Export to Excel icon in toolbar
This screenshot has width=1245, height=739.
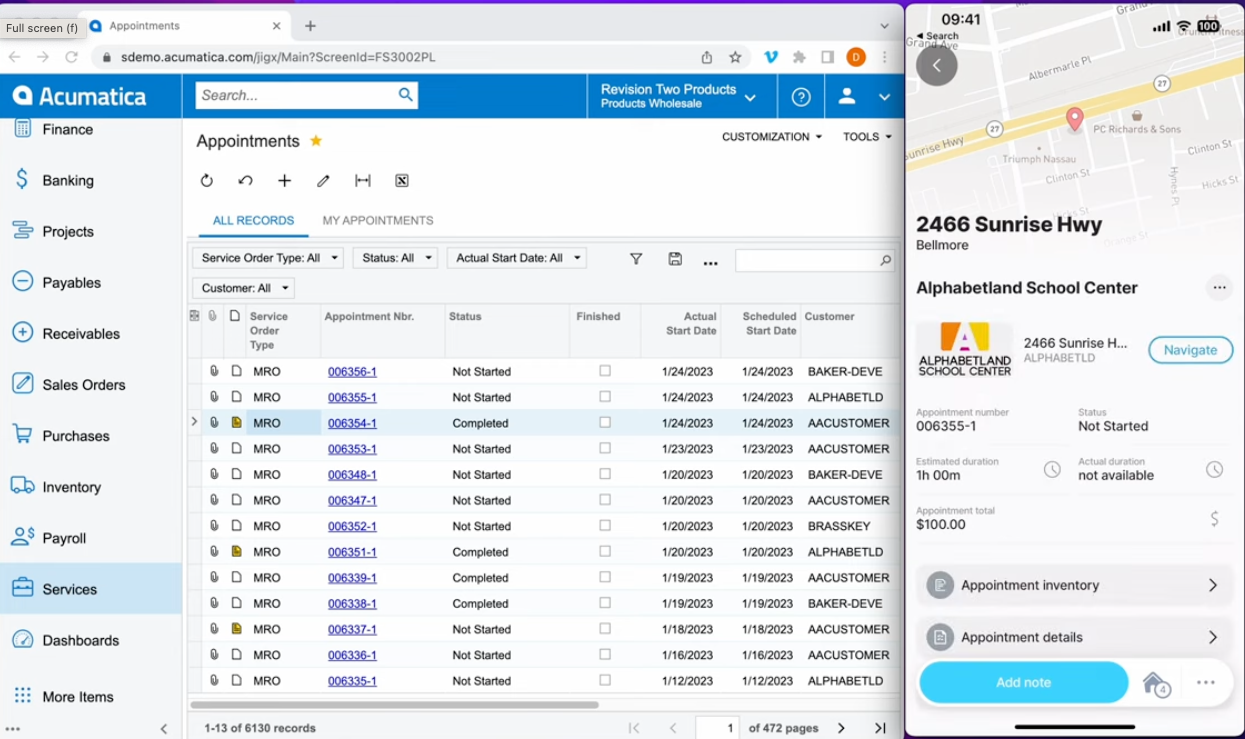tap(401, 181)
